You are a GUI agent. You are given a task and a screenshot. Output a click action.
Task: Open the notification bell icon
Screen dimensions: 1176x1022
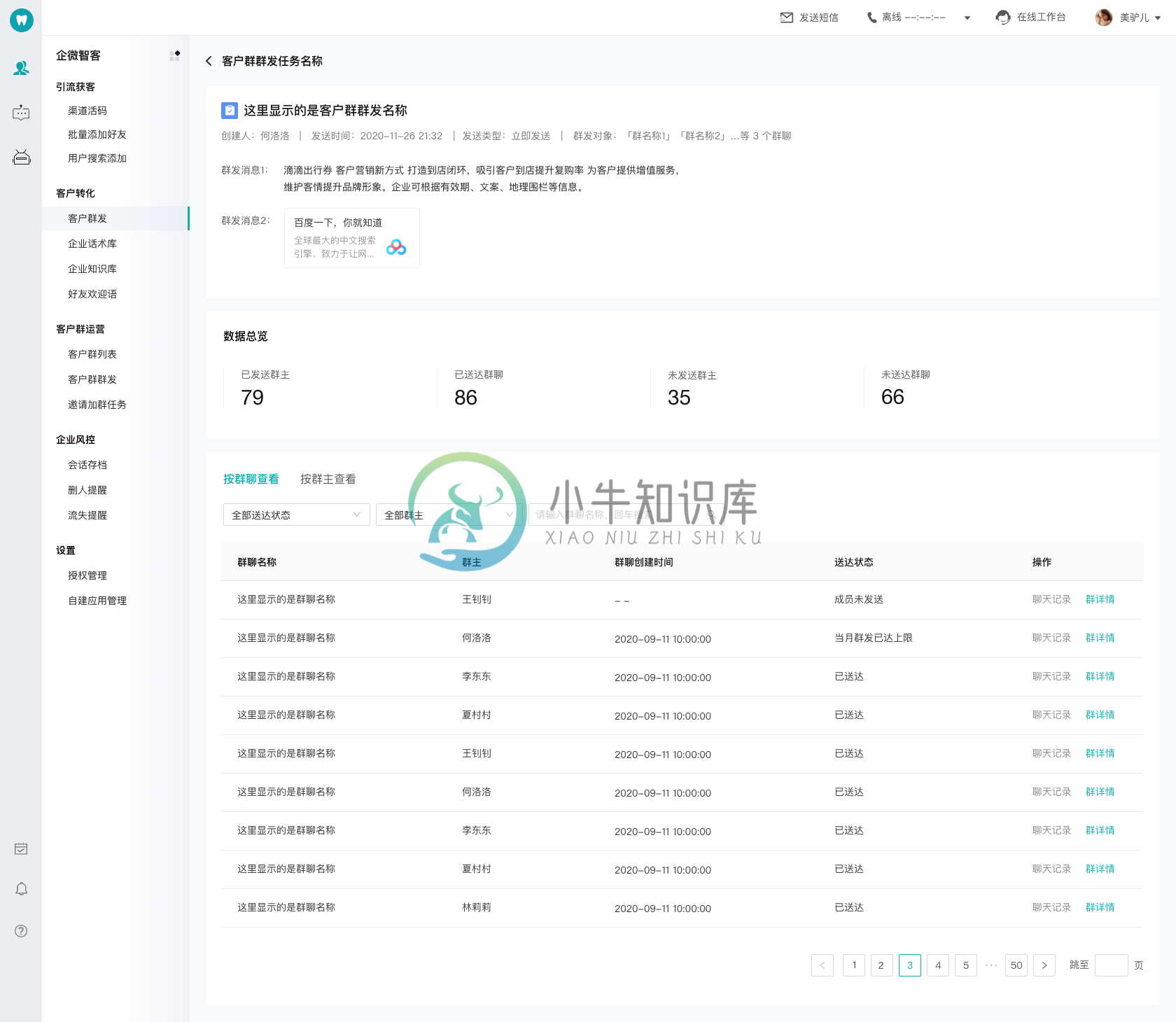[x=21, y=889]
